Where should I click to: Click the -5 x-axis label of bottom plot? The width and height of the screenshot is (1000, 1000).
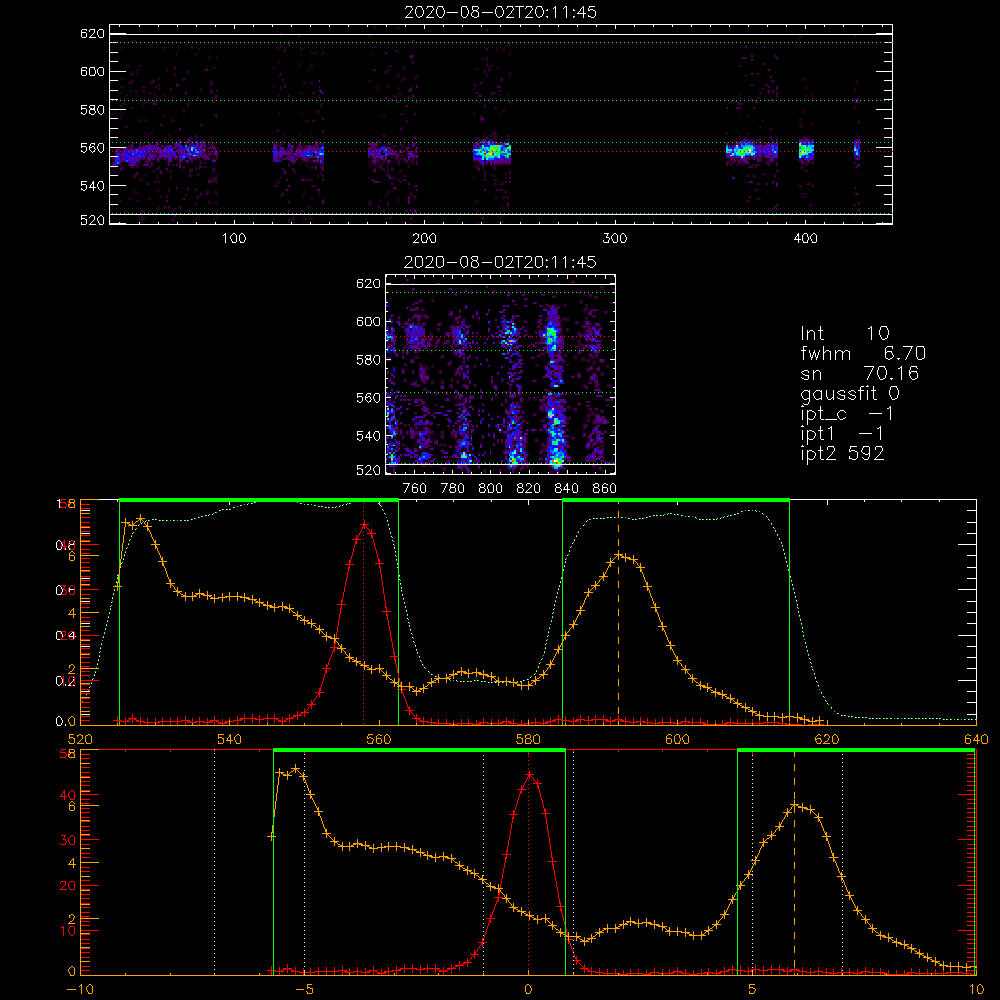point(304,989)
